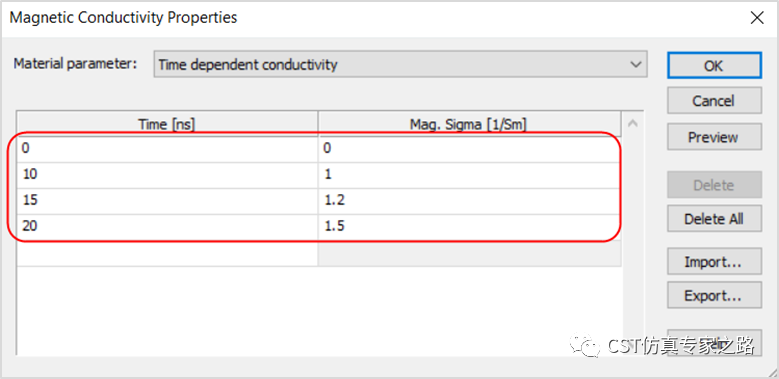Click the Mag. Sigma cell showing 1
The width and height of the screenshot is (779, 379).
tap(469, 175)
